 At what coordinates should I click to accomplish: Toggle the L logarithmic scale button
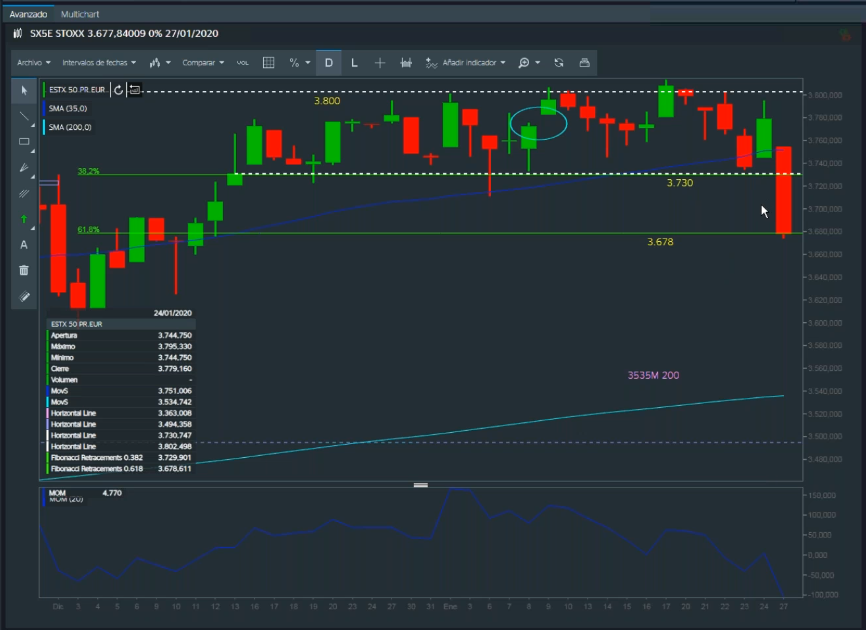(354, 62)
